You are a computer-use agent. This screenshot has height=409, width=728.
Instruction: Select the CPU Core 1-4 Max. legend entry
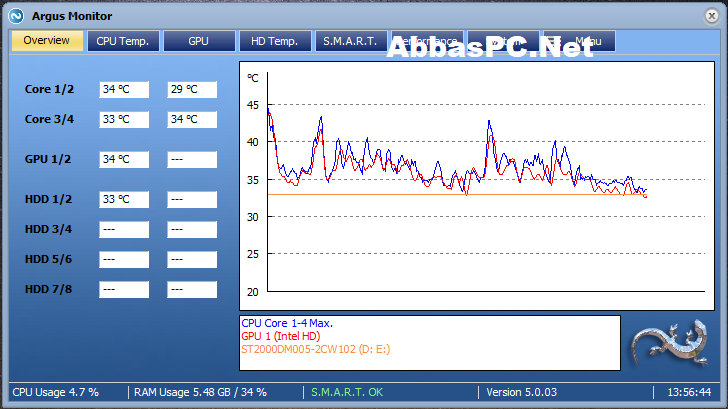click(287, 323)
